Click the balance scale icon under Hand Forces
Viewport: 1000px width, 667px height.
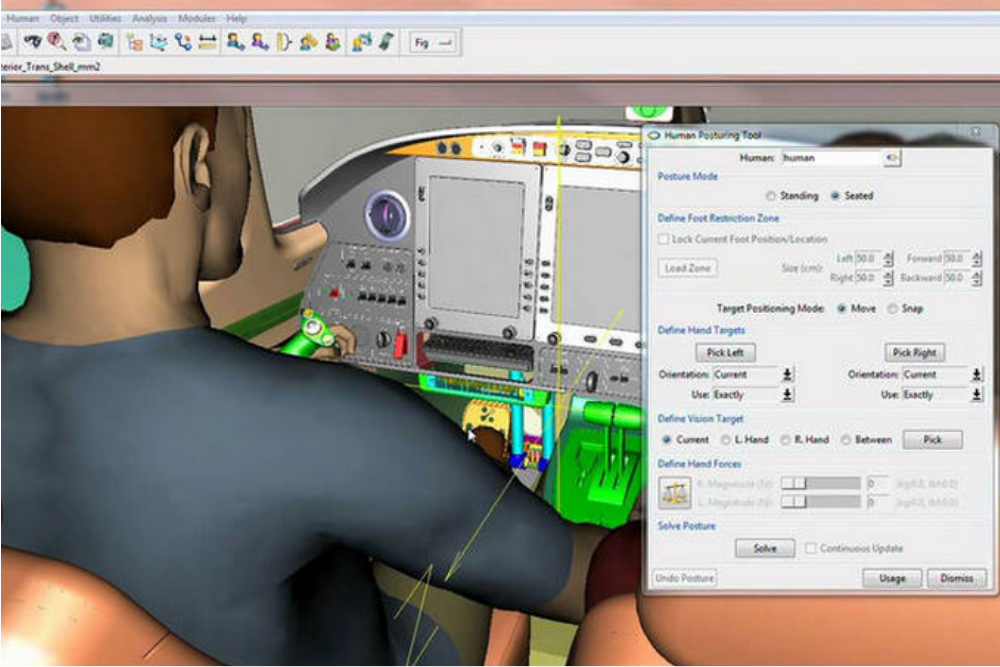pos(675,493)
